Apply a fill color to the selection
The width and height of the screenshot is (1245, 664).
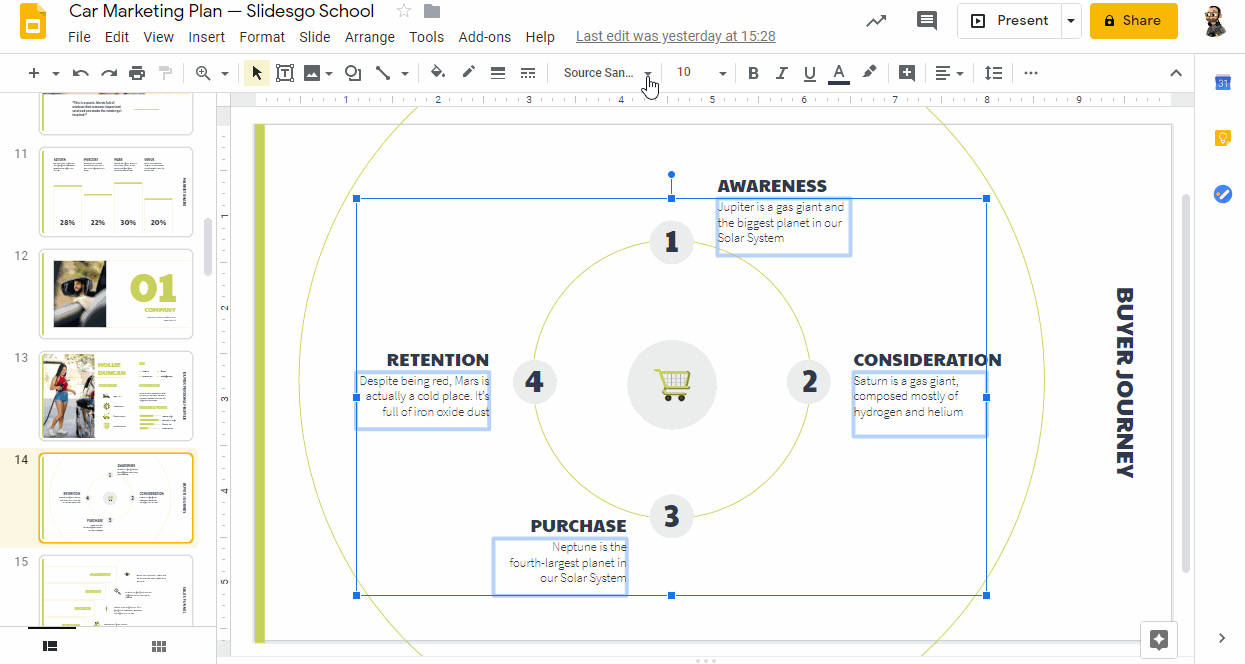click(437, 72)
